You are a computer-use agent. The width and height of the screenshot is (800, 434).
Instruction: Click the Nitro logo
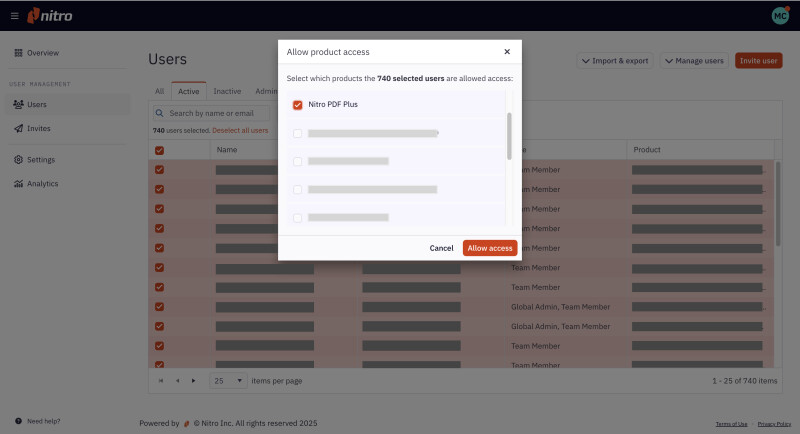click(x=50, y=16)
